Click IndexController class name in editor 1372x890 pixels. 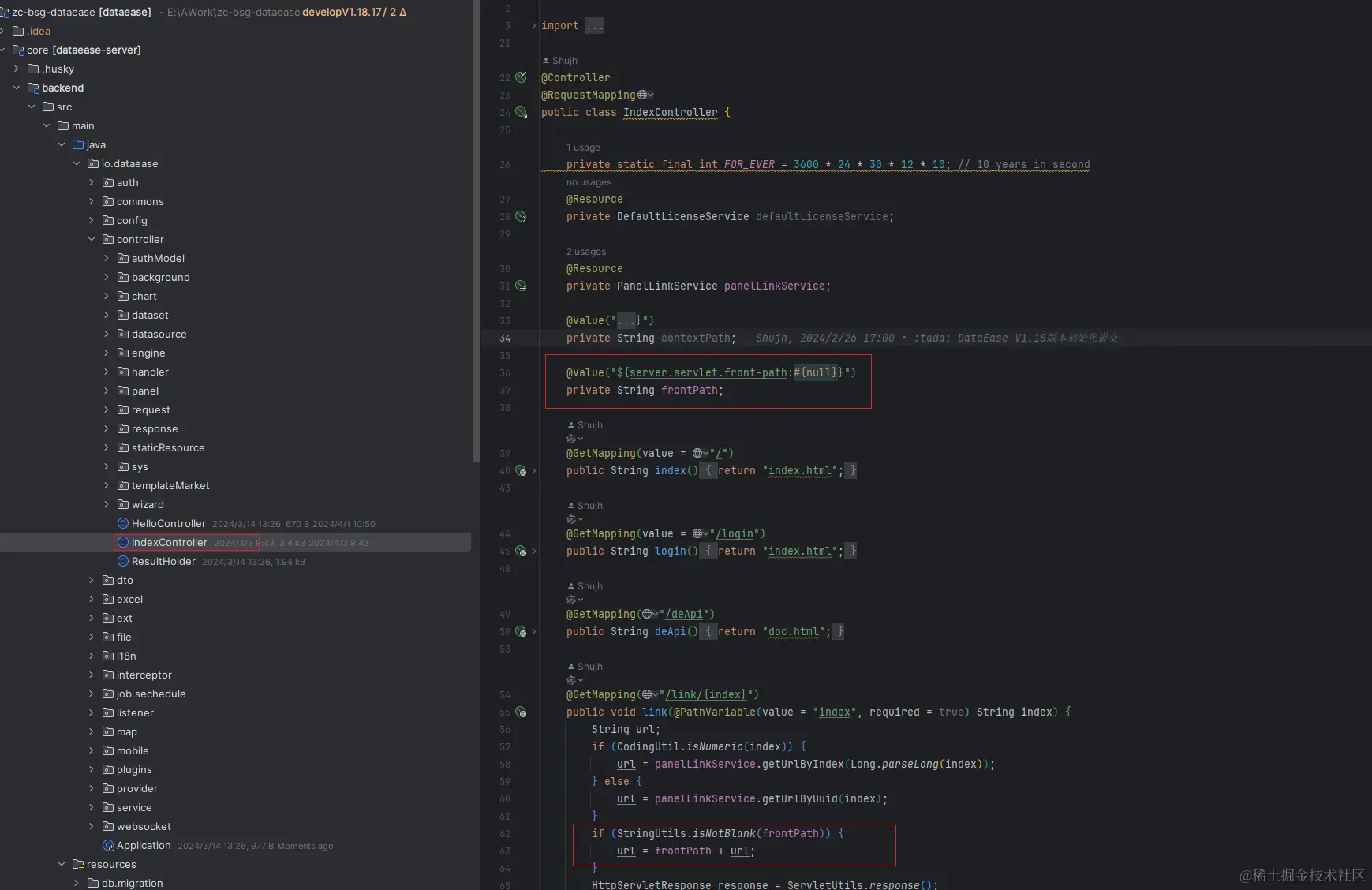[671, 112]
